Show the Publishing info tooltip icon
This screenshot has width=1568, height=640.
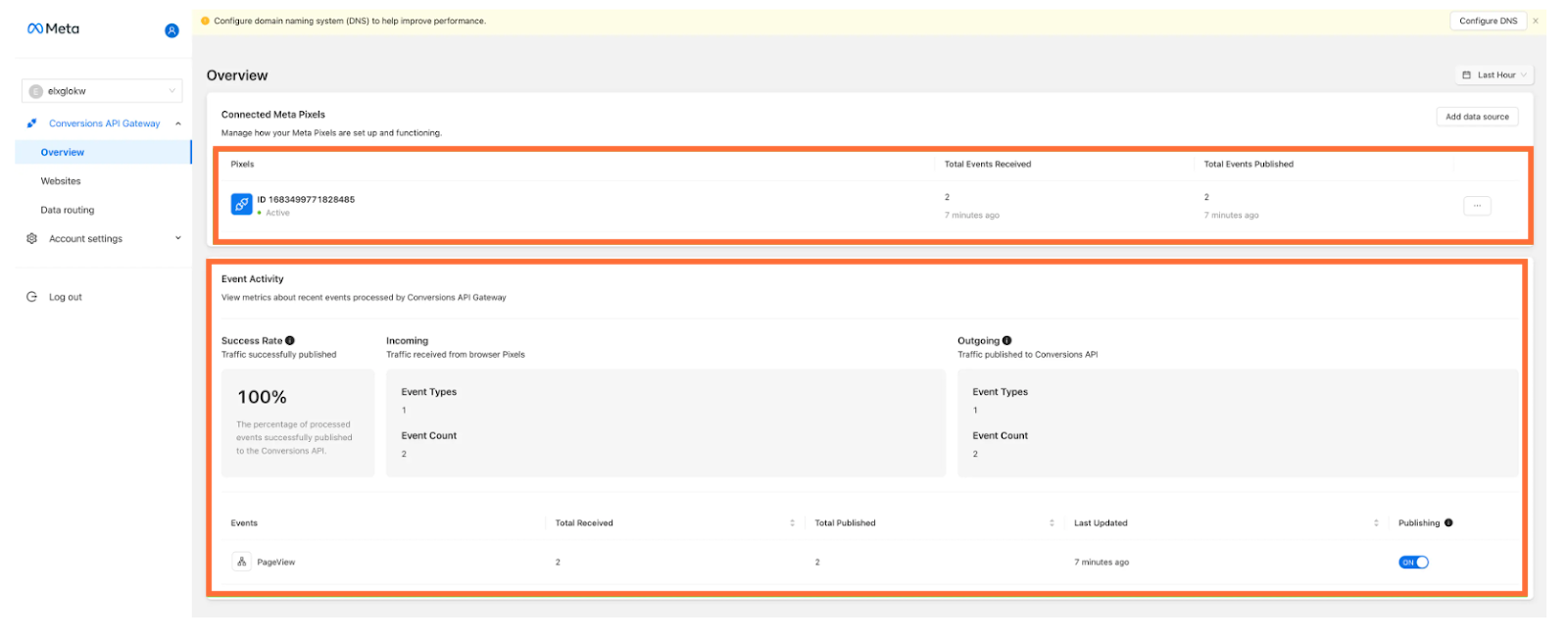coord(1448,523)
